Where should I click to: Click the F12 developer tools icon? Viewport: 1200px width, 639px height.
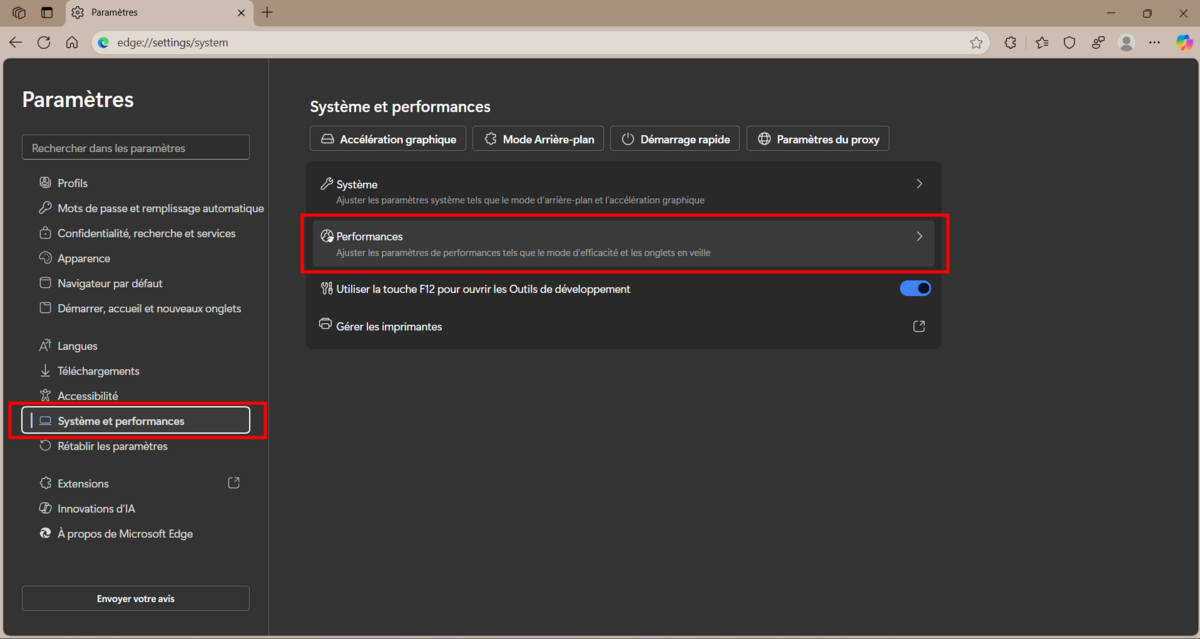click(326, 289)
